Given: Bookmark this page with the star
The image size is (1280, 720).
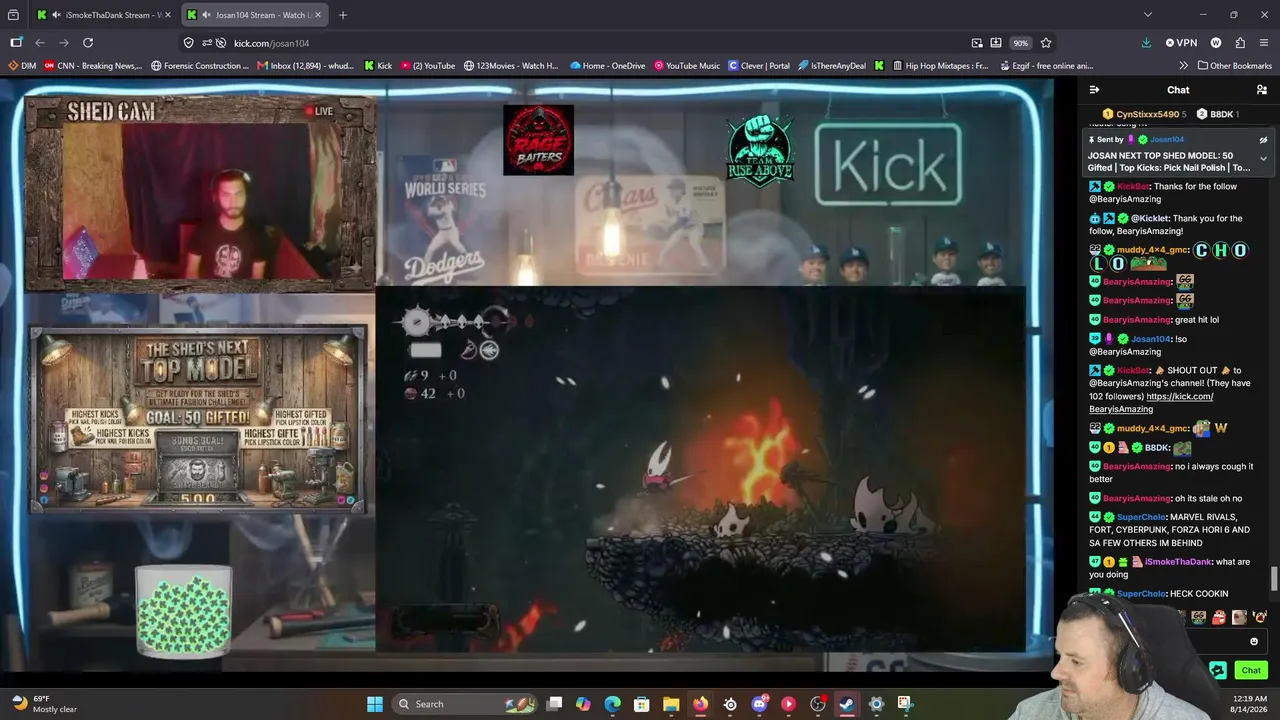Looking at the screenshot, I should pyautogui.click(x=1046, y=43).
